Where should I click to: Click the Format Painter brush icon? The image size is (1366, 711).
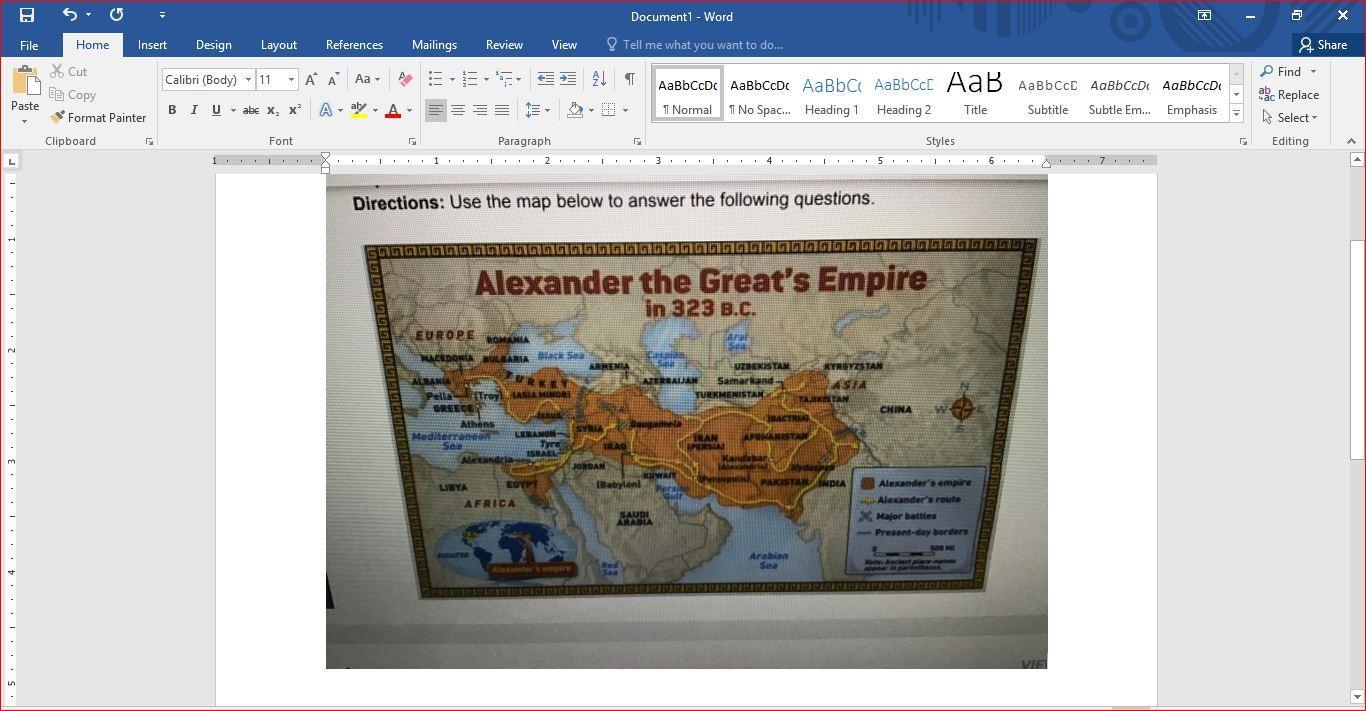point(58,118)
